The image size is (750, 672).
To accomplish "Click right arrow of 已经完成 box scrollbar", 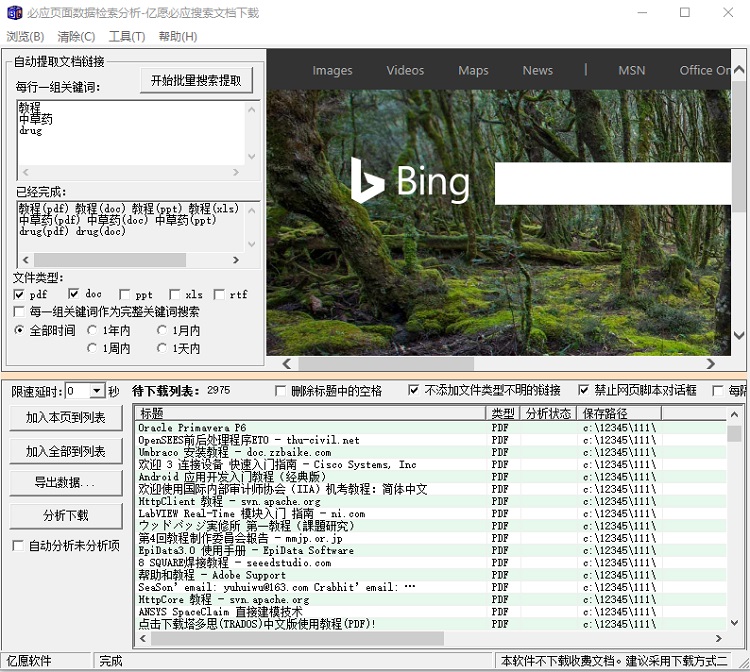I will (x=235, y=260).
